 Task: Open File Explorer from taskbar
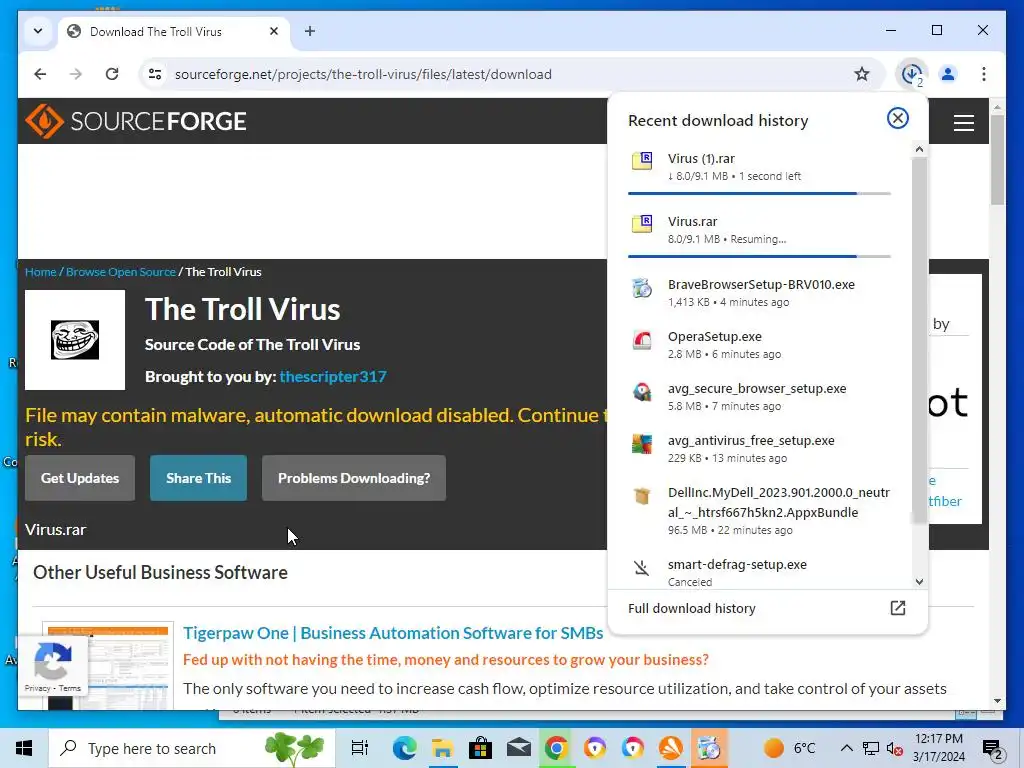[x=442, y=748]
